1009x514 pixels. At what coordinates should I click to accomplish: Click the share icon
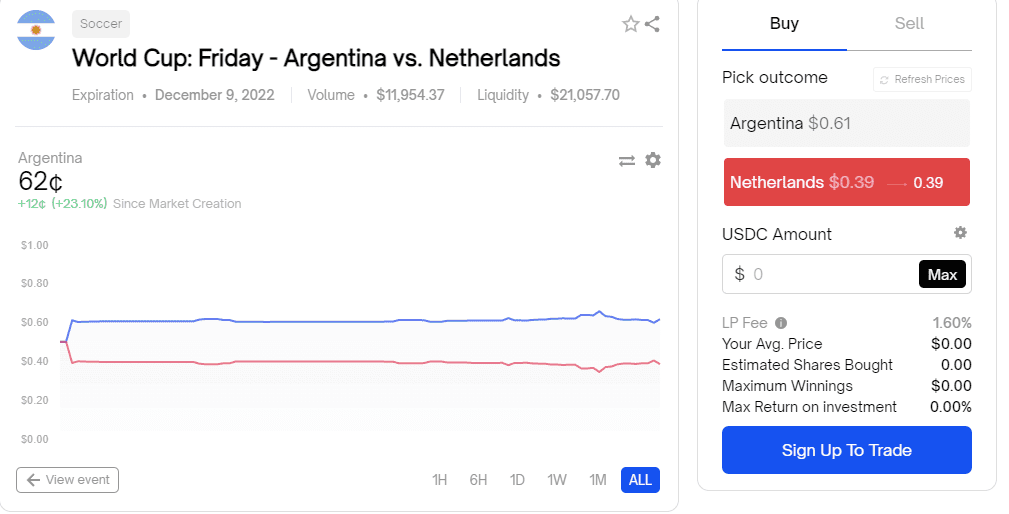tap(652, 24)
